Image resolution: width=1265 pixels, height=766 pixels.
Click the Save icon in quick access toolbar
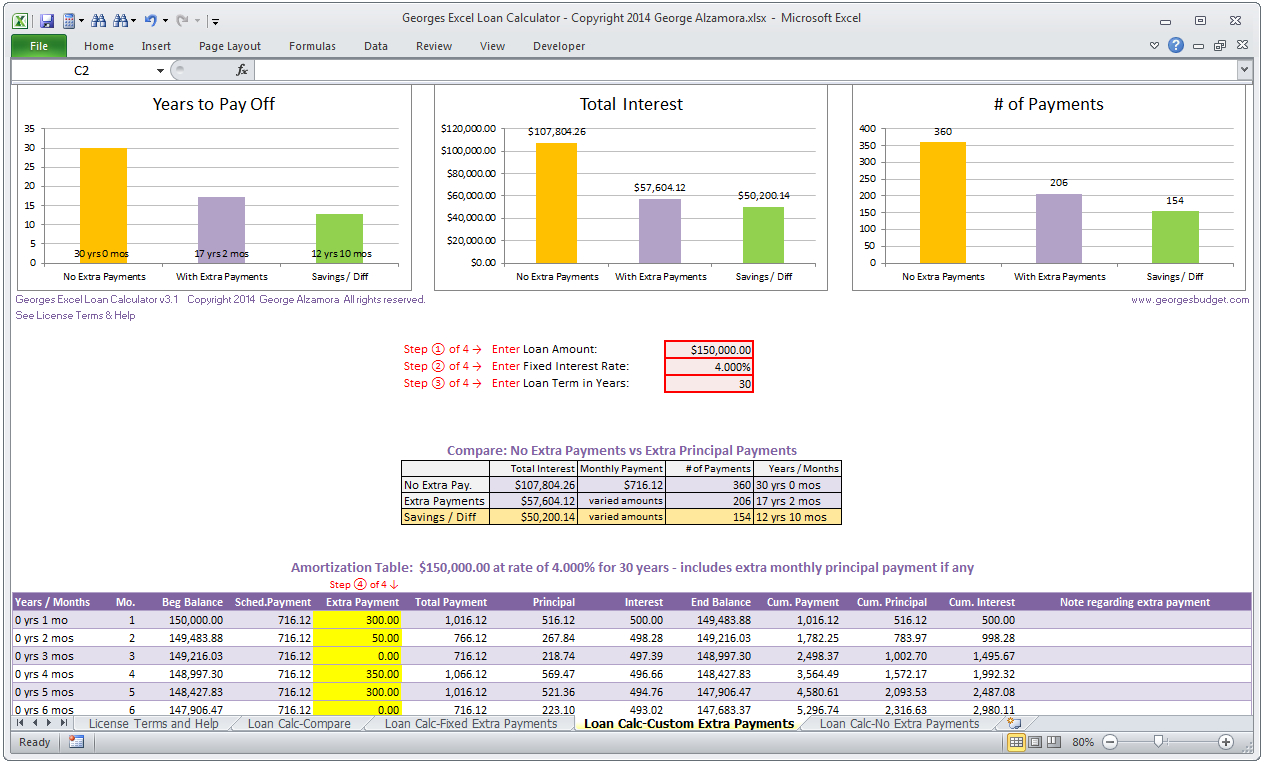(46, 19)
